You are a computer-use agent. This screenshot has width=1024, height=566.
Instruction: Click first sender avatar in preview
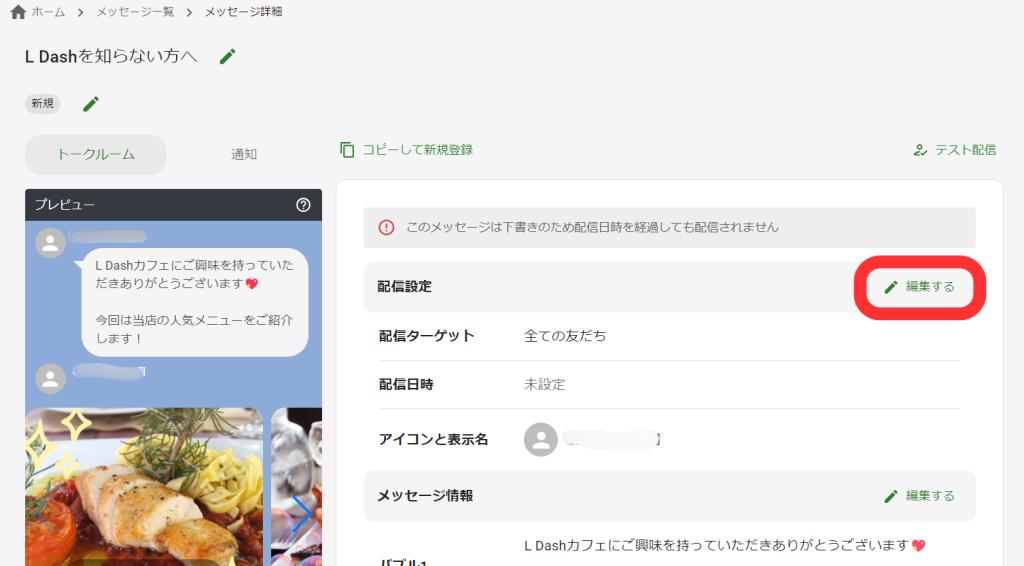pos(50,244)
